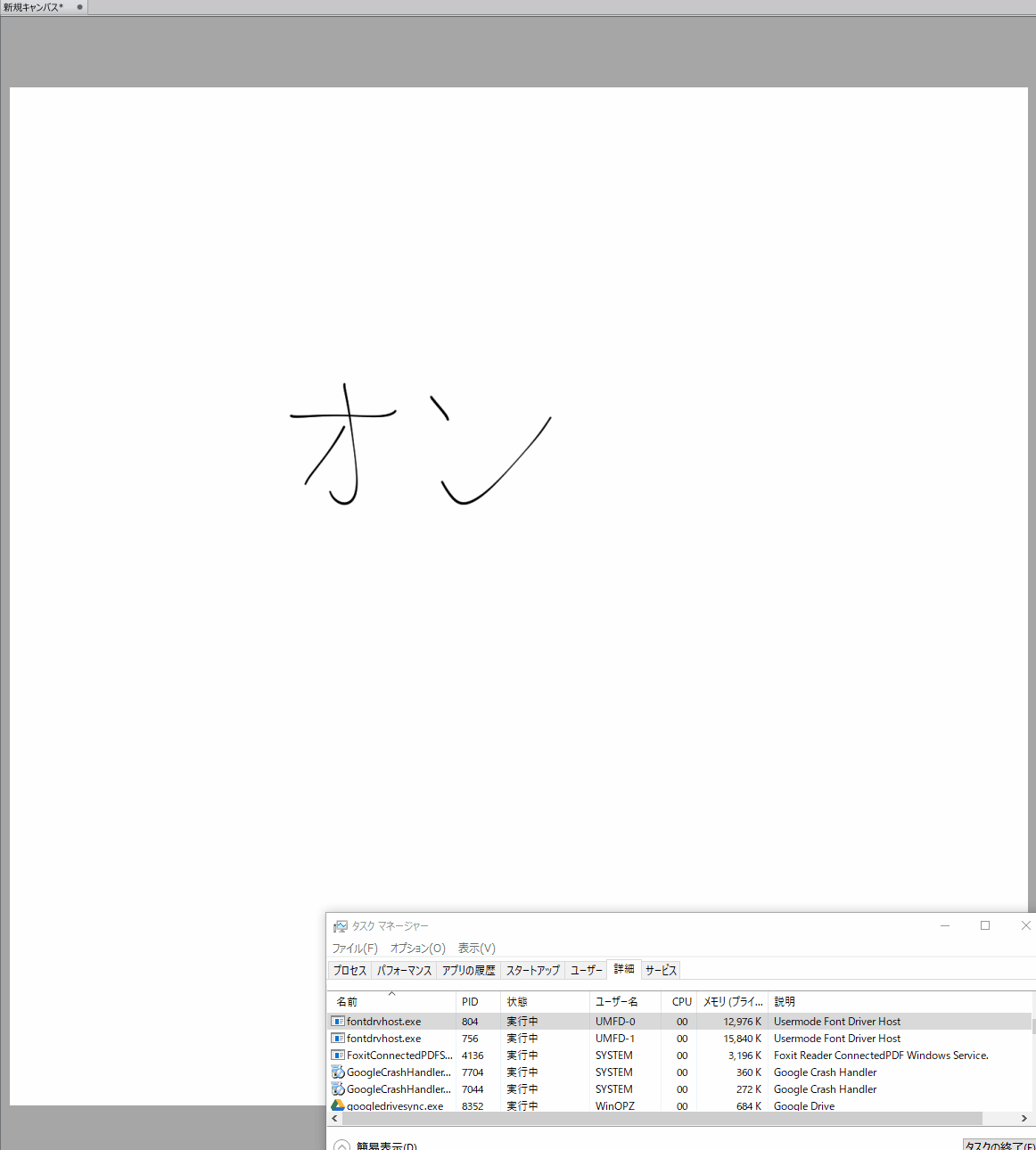Viewport: 1036px width, 1150px height.
Task: Click icon of fontdrvhost.exe PID 804
Action: pyautogui.click(x=338, y=1022)
